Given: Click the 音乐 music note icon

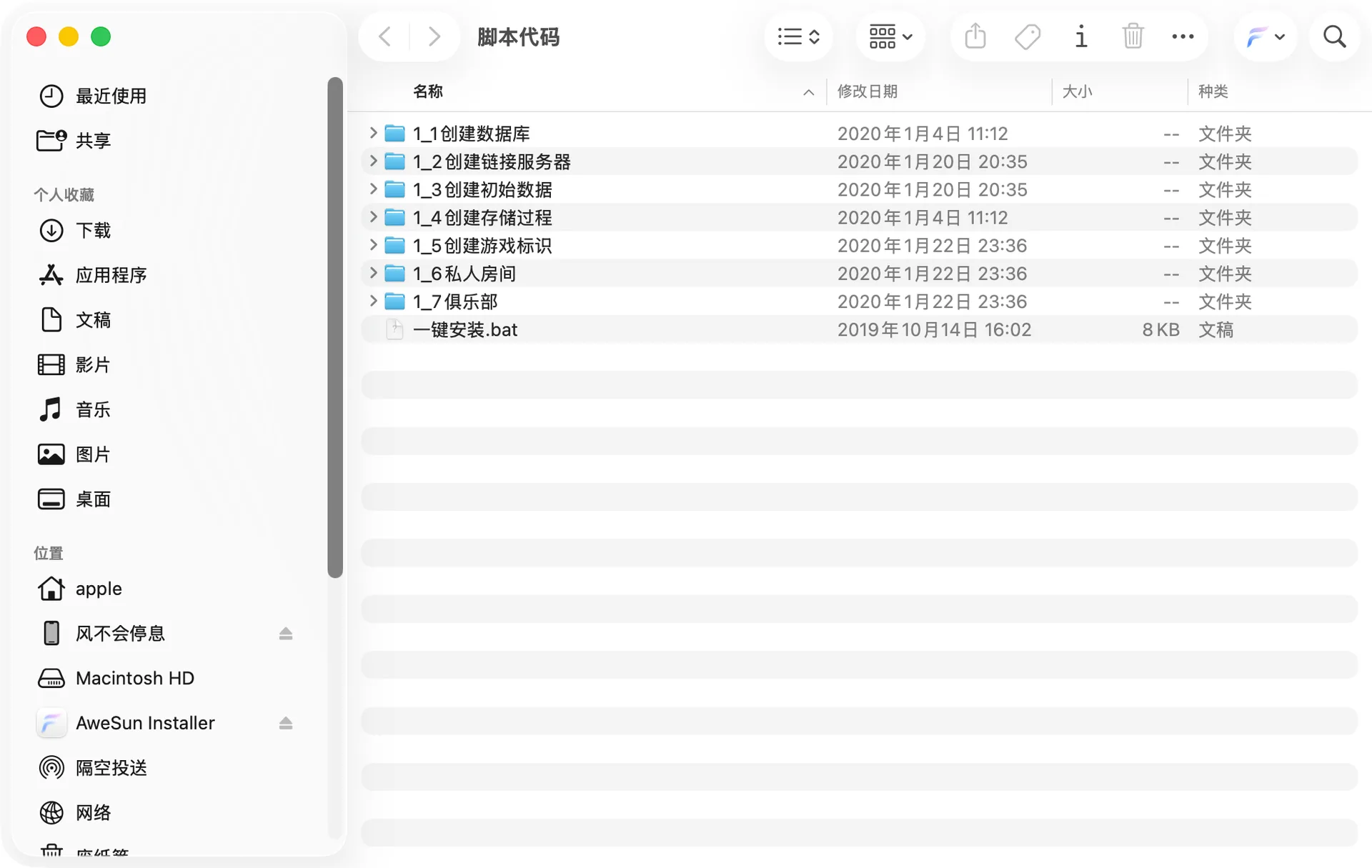Looking at the screenshot, I should 51,409.
